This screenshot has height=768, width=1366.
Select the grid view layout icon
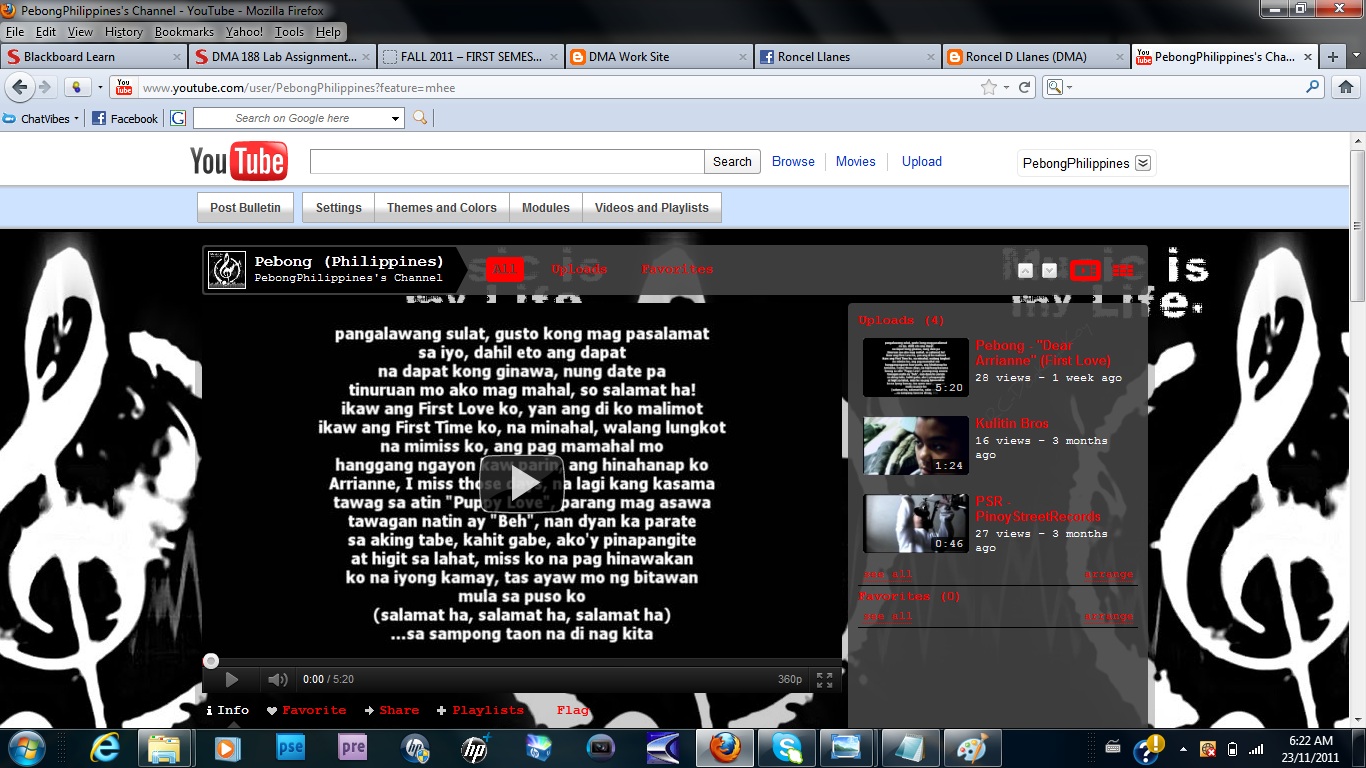coord(1123,270)
